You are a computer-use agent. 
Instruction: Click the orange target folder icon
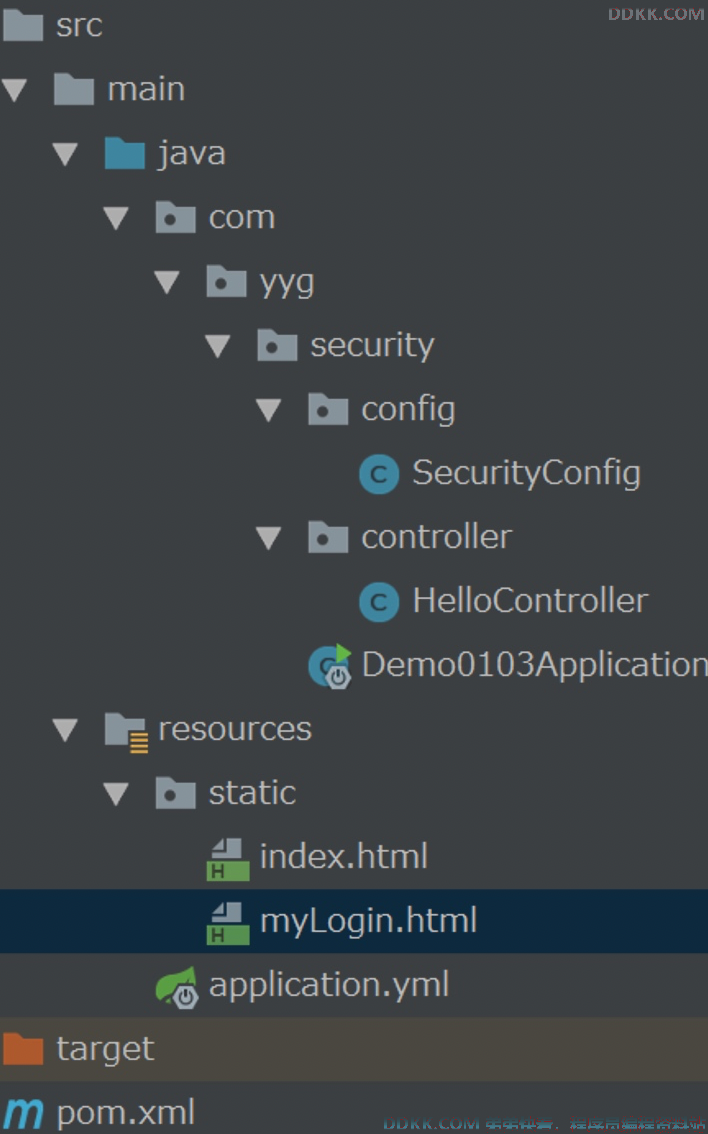click(x=23, y=1049)
